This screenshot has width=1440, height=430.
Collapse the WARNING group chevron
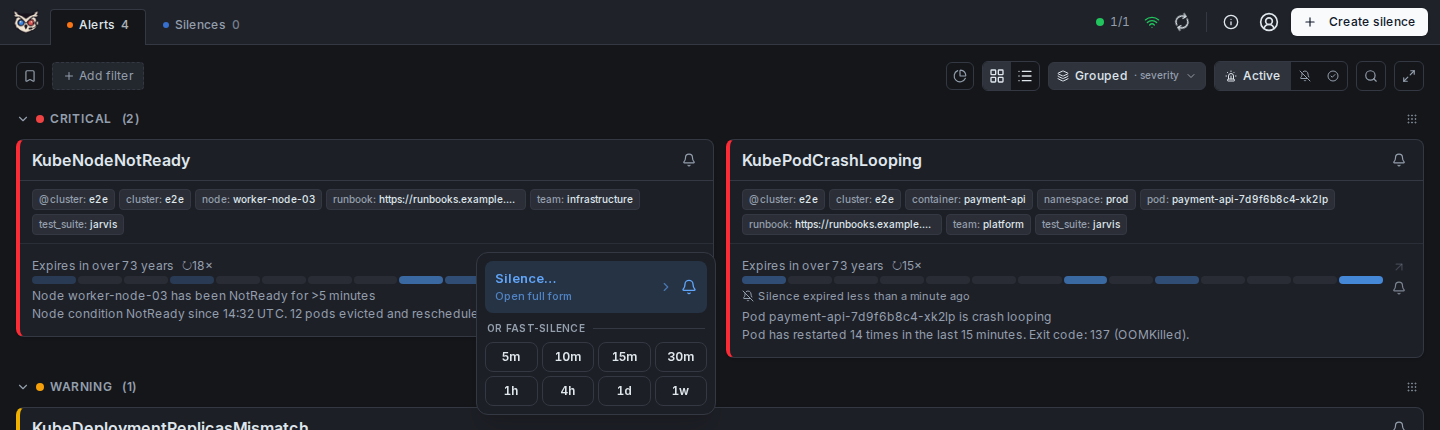pos(23,387)
